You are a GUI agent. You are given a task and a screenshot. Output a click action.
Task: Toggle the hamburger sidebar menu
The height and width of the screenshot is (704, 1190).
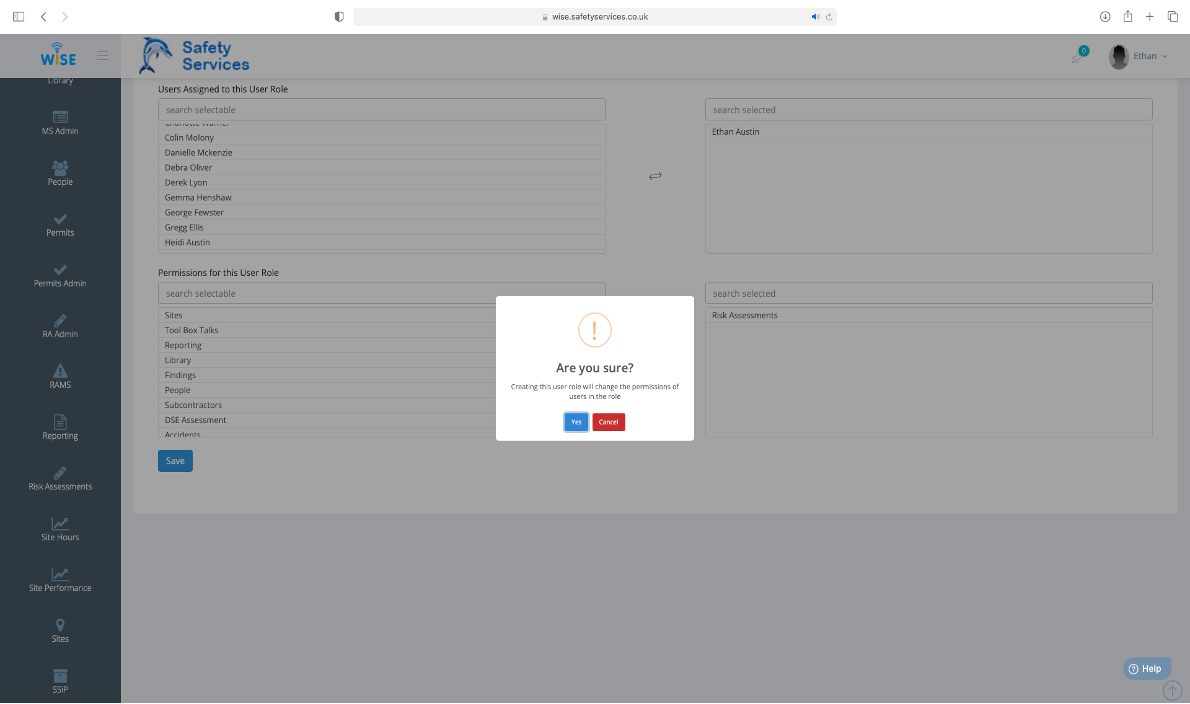pyautogui.click(x=102, y=55)
